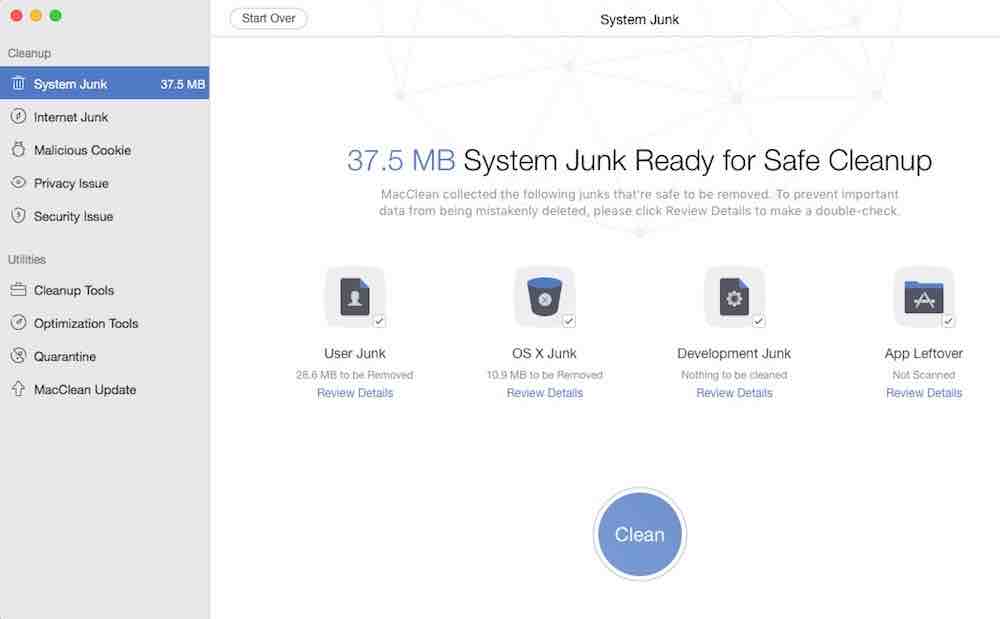This screenshot has height=619, width=1000.
Task: Click the 'Nothing to be cleaned' text
Action: [734, 375]
